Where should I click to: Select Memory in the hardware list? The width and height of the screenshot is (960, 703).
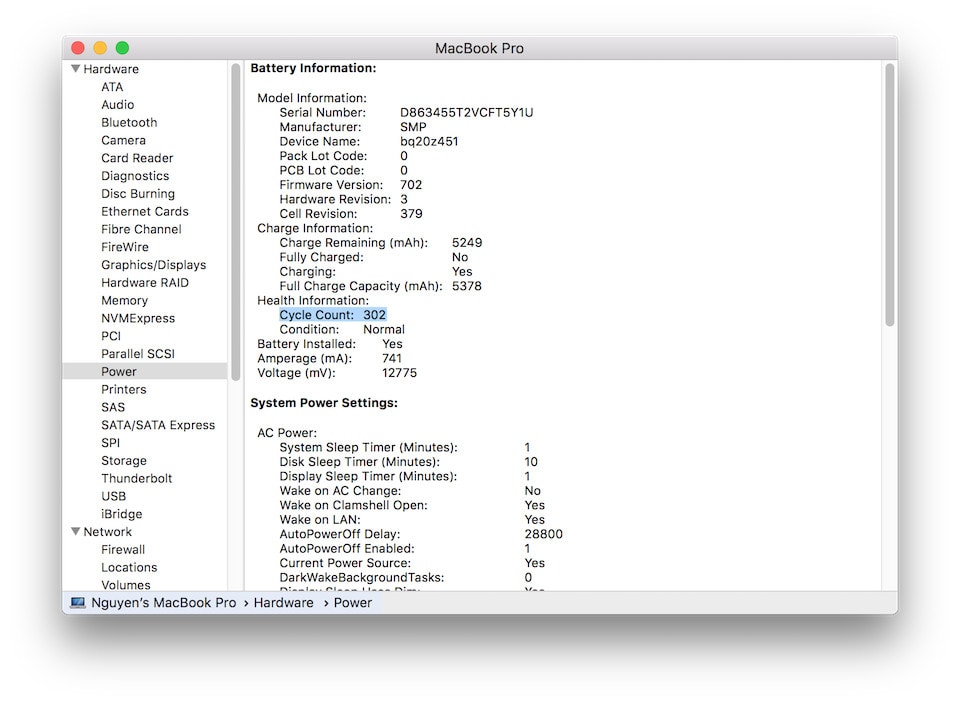pyautogui.click(x=124, y=300)
